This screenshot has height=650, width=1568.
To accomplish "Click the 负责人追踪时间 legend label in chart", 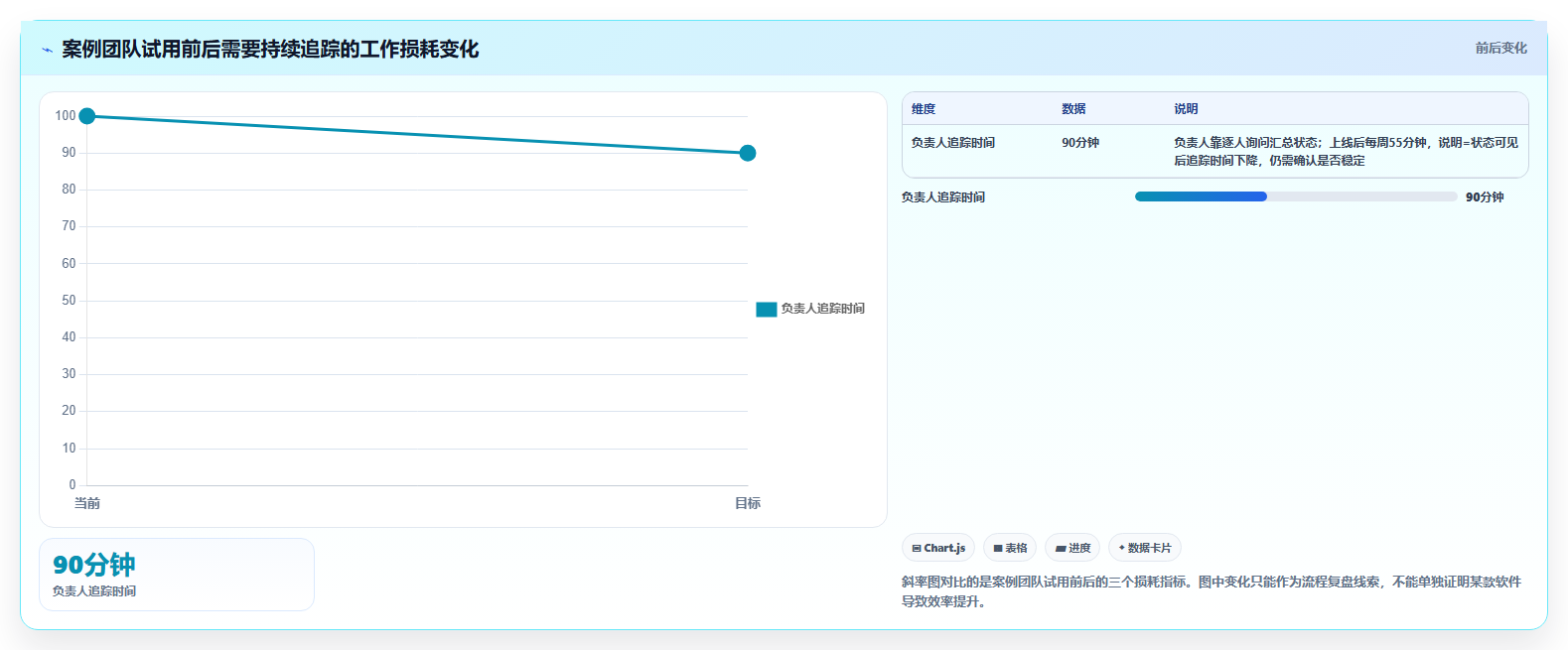I will pyautogui.click(x=822, y=309).
